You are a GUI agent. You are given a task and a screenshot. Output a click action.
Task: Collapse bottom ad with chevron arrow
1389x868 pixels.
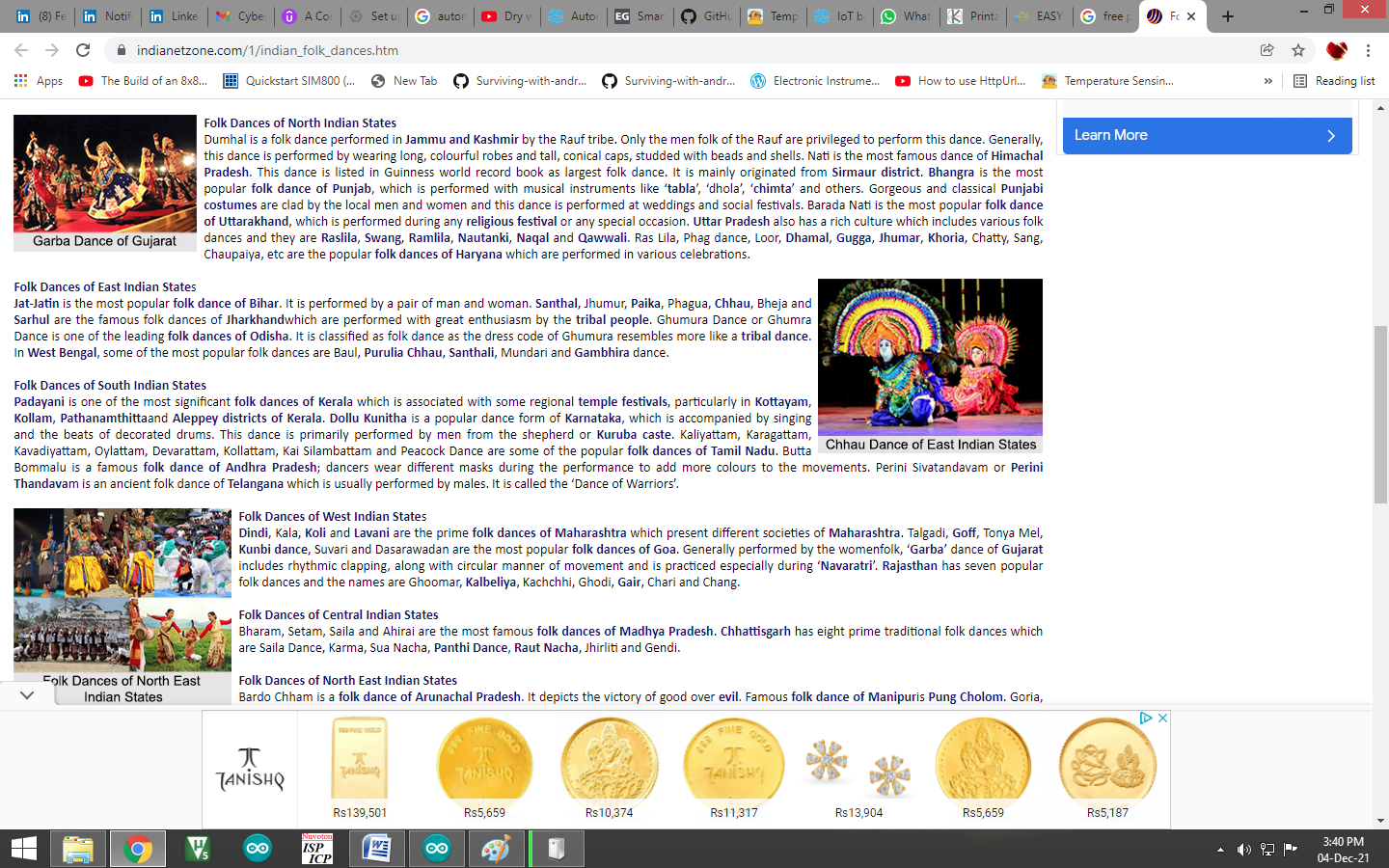(27, 694)
